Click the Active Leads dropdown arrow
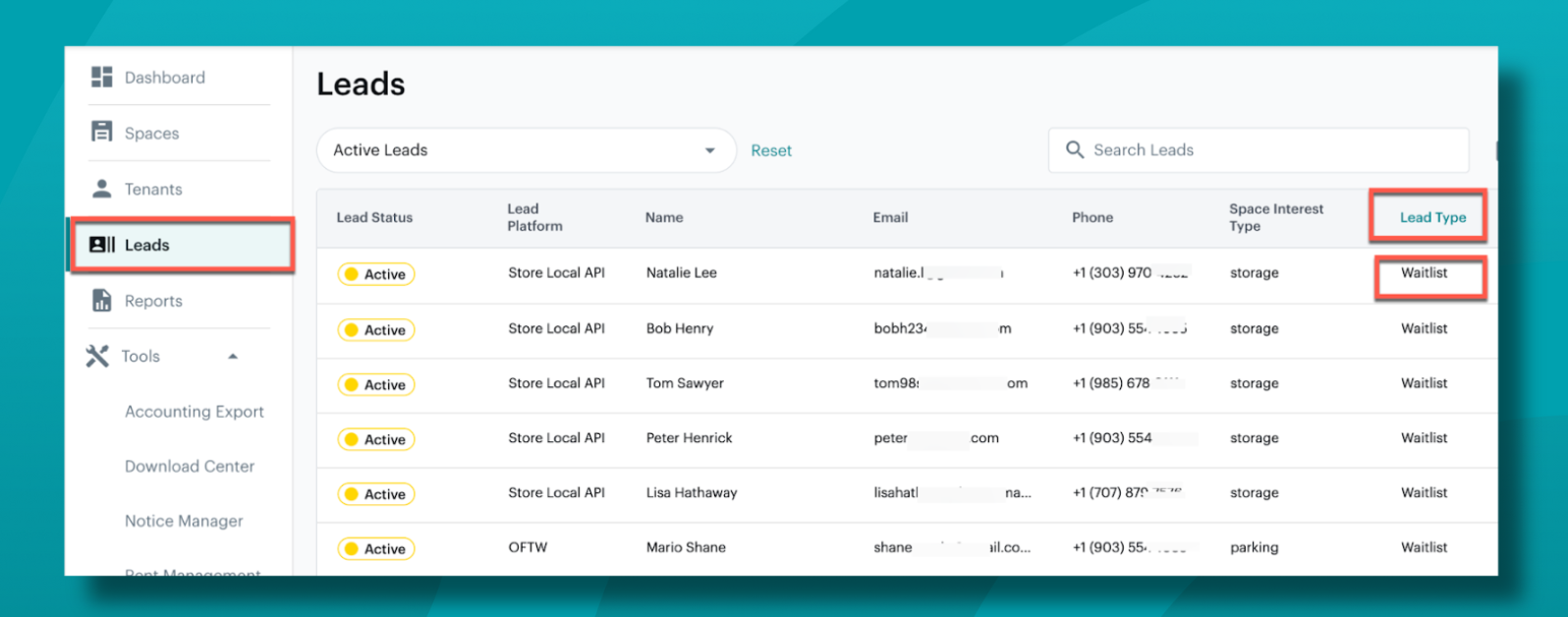The width and height of the screenshot is (1568, 617). tap(709, 150)
